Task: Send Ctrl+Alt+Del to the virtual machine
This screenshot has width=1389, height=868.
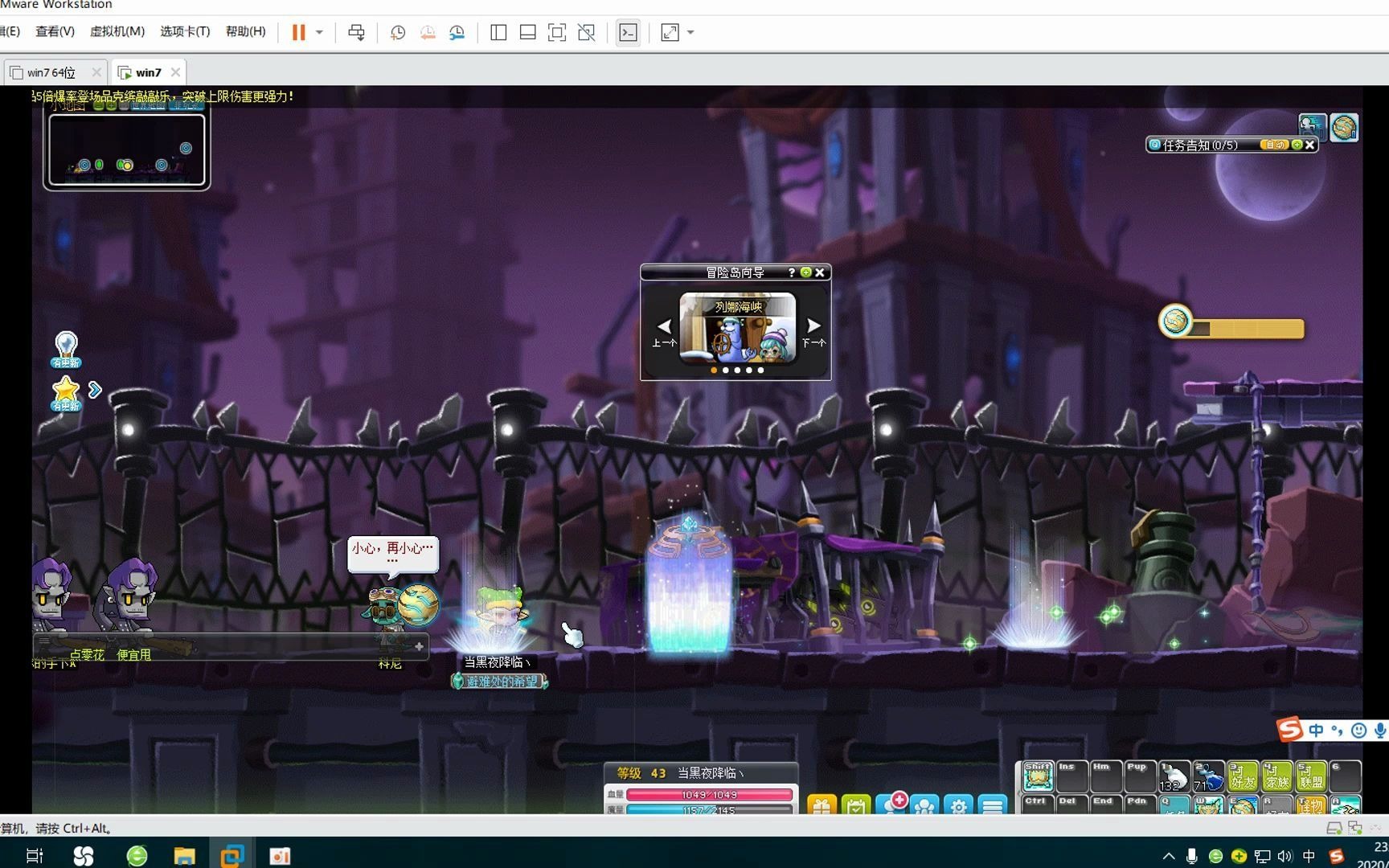Action: tap(356, 32)
